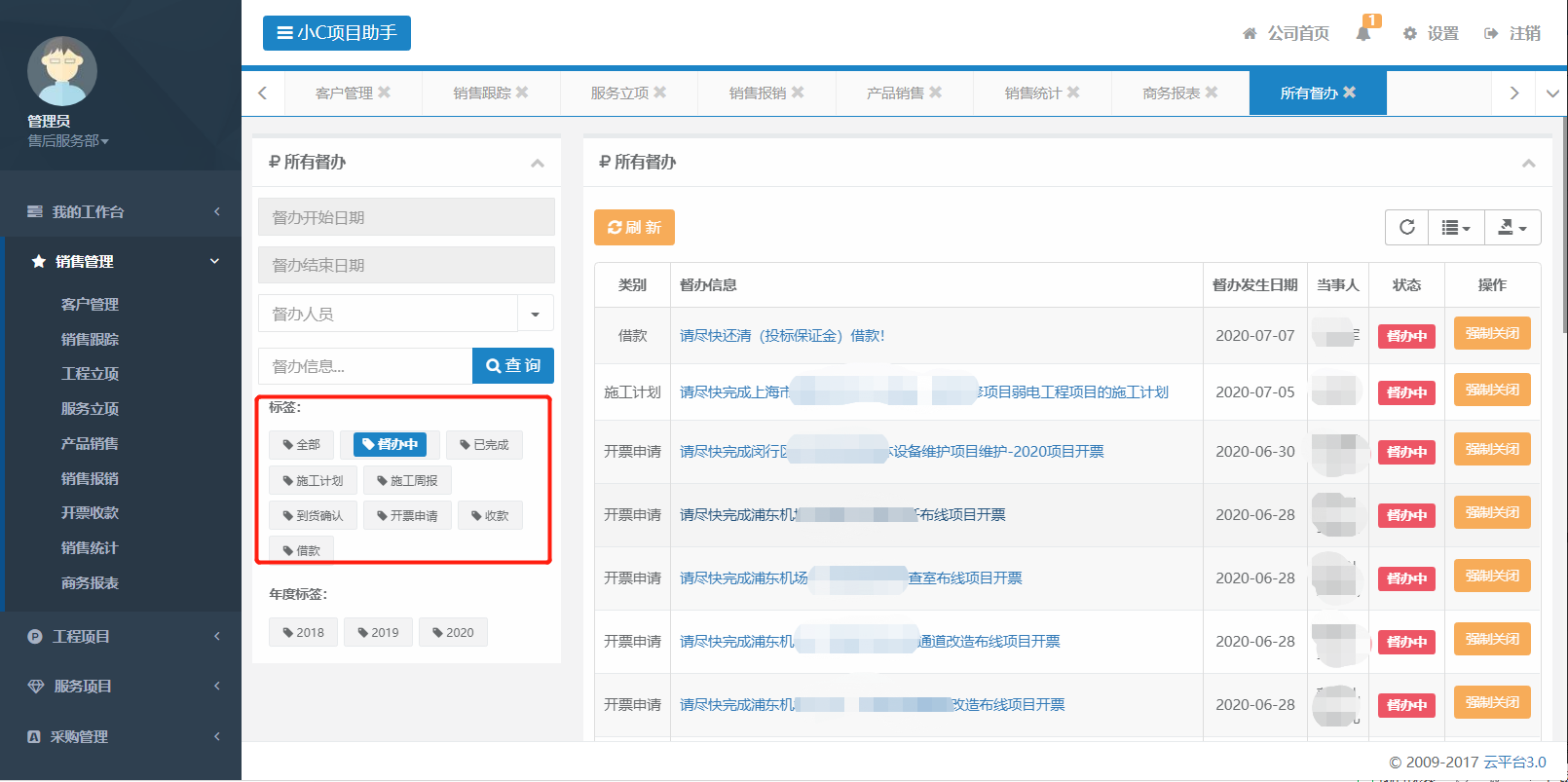Click the 查询 search button

click(x=513, y=365)
